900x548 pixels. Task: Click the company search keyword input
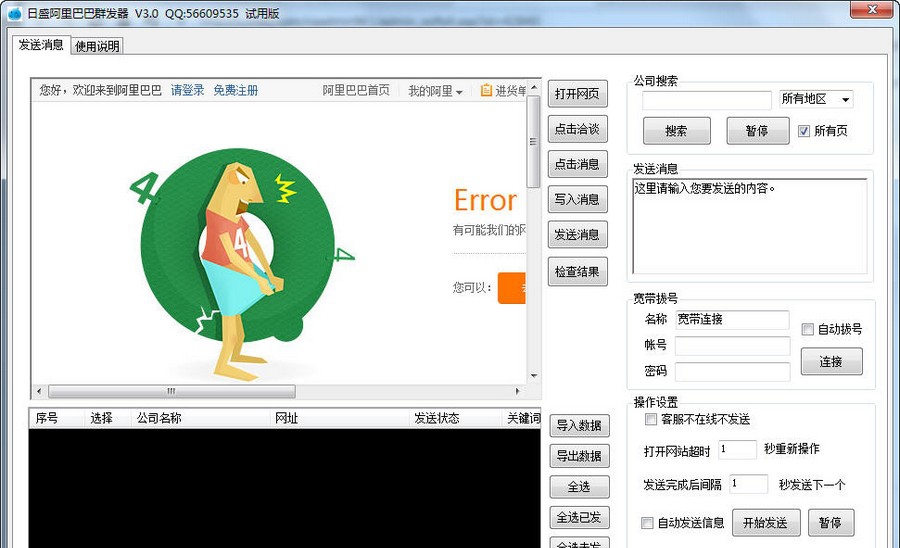pyautogui.click(x=707, y=100)
